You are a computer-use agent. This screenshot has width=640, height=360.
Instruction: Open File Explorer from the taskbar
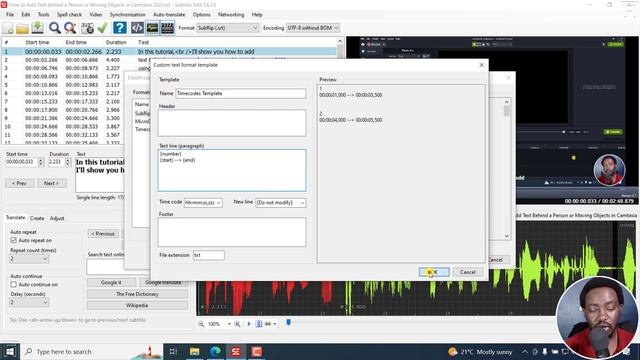pos(194,351)
